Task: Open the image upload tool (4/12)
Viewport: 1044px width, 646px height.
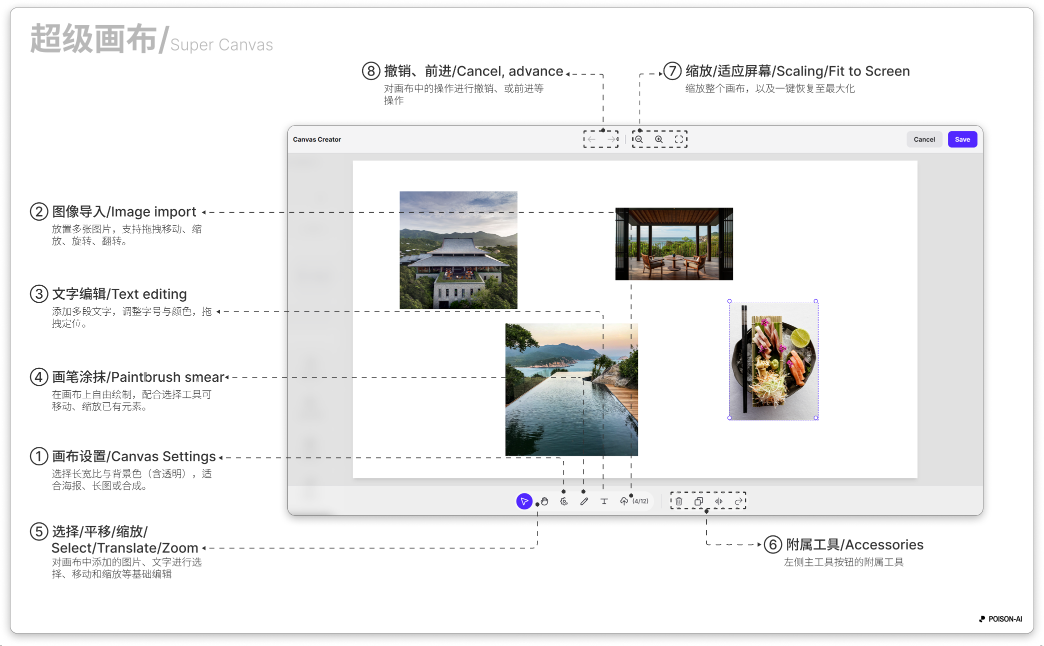Action: coord(623,501)
